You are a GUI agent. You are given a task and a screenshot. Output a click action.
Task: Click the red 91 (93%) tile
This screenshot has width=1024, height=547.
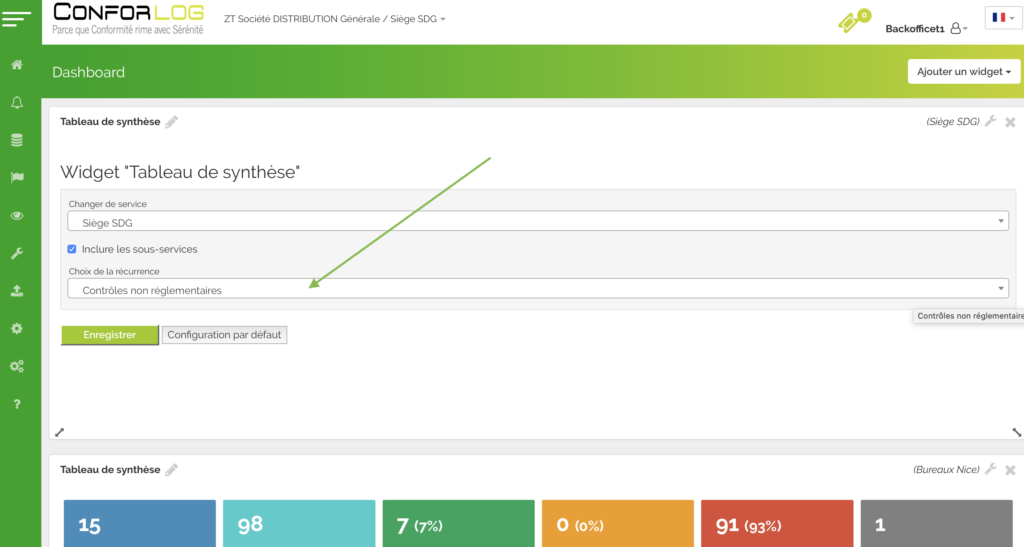tap(777, 524)
